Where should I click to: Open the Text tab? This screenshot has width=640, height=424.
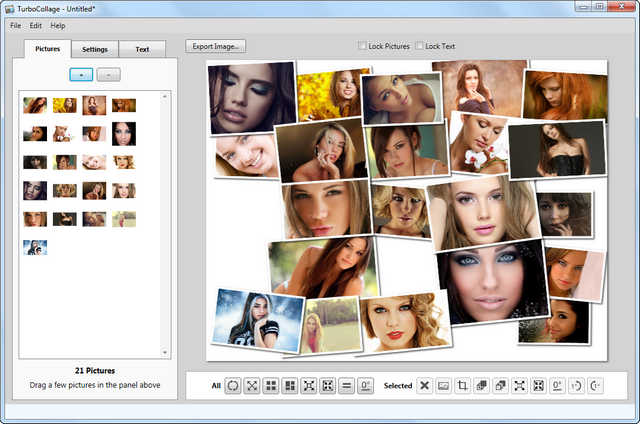tap(142, 49)
